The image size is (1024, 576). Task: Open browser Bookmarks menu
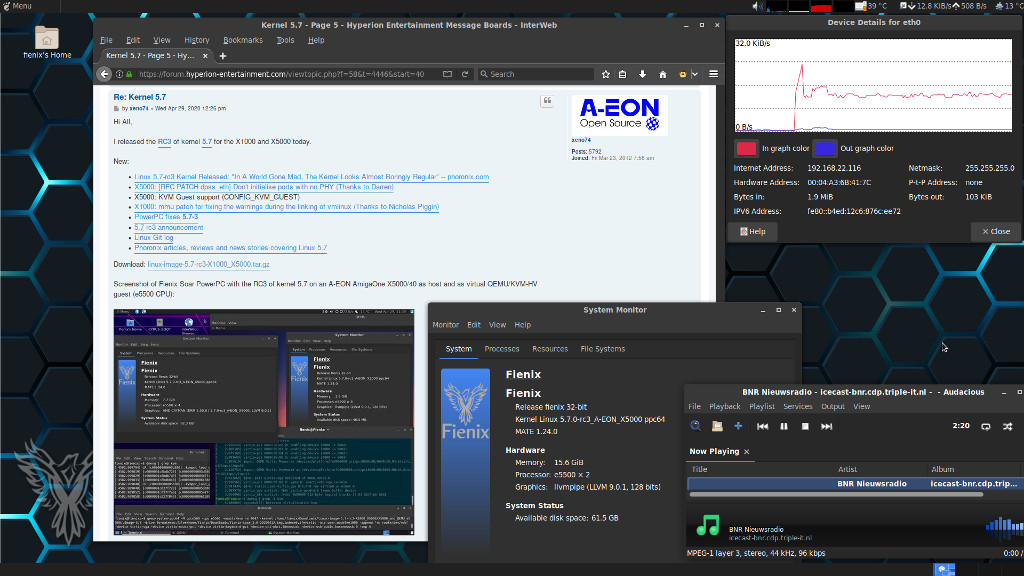click(x=243, y=40)
